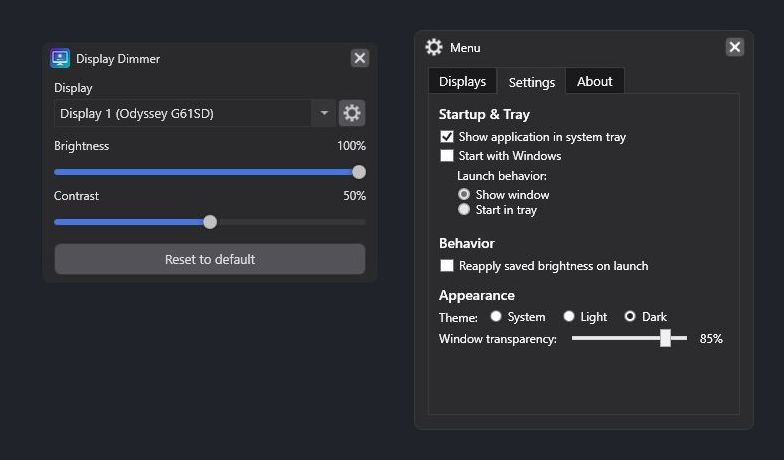Click the Contrast slider handle
This screenshot has width=784, height=460.
click(210, 222)
